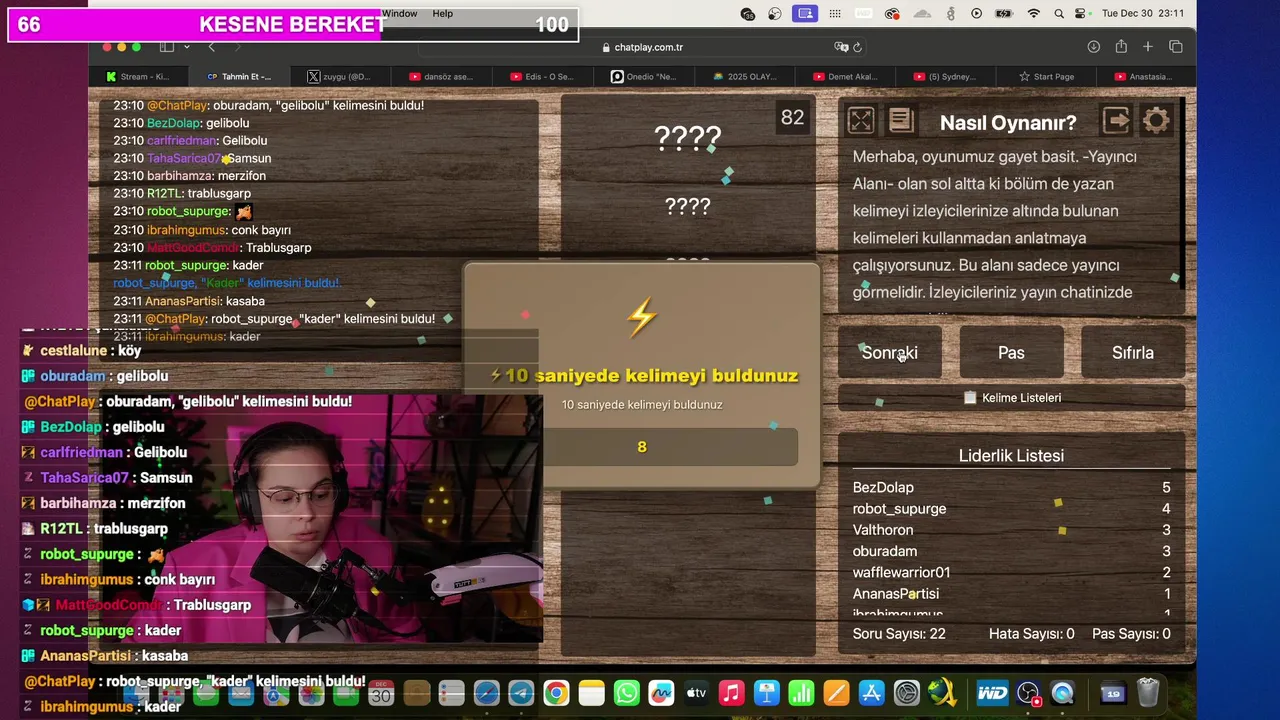Open Numbers from the Dock

(801, 693)
